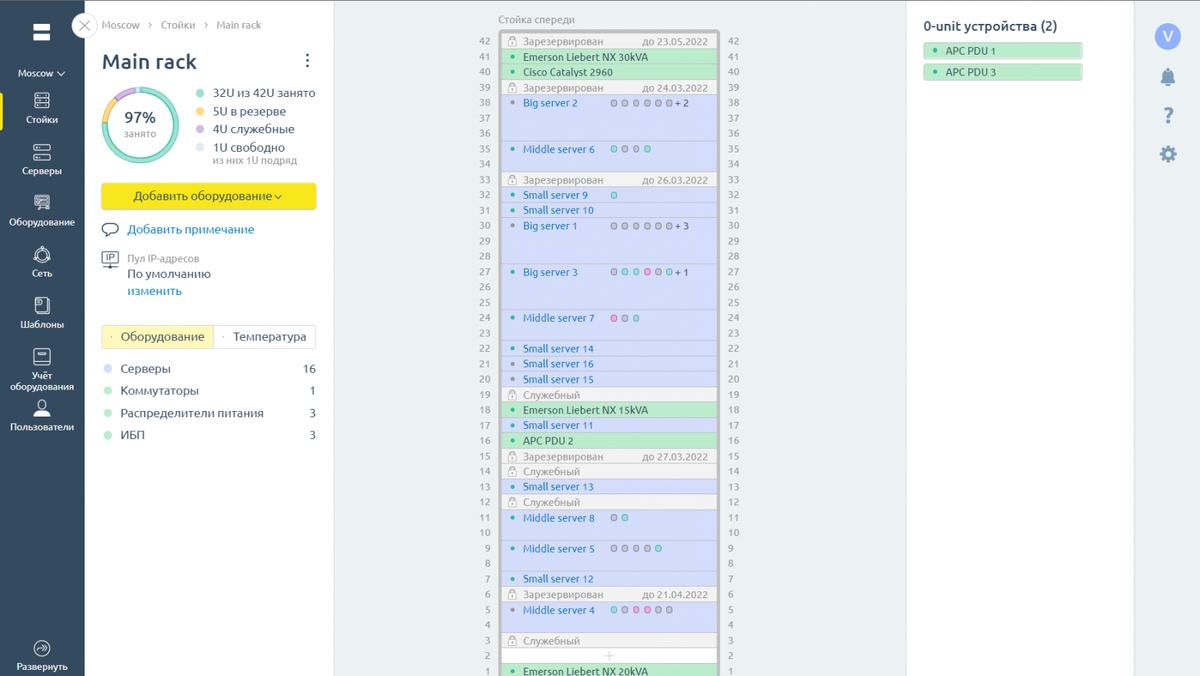Image resolution: width=1200 pixels, height=676 pixels.
Task: Open the Пользователи sidebar section
Action: point(41,418)
